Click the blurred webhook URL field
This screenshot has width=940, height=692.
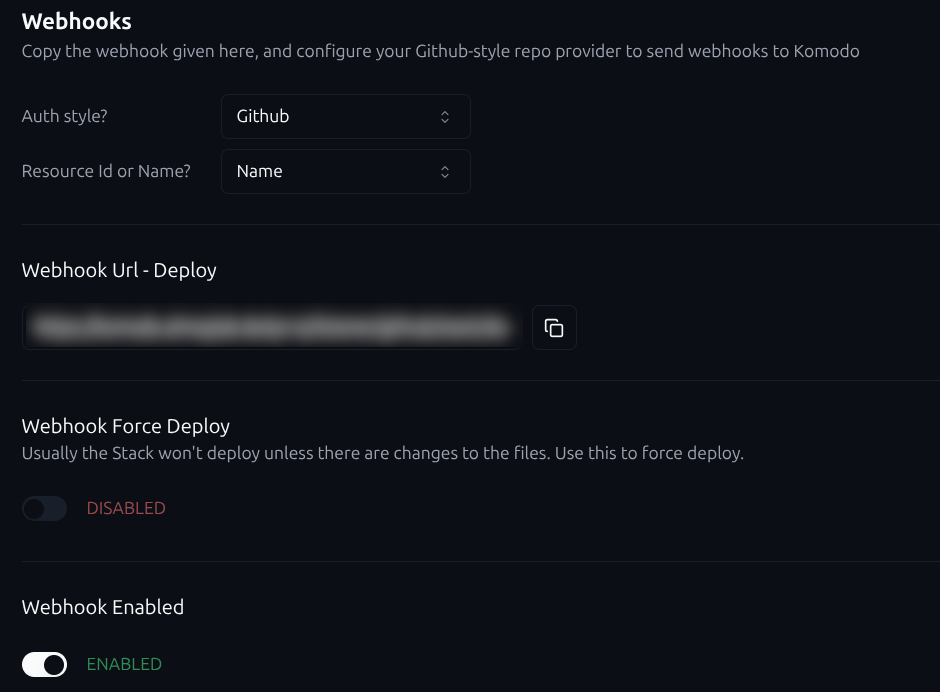(x=271, y=328)
